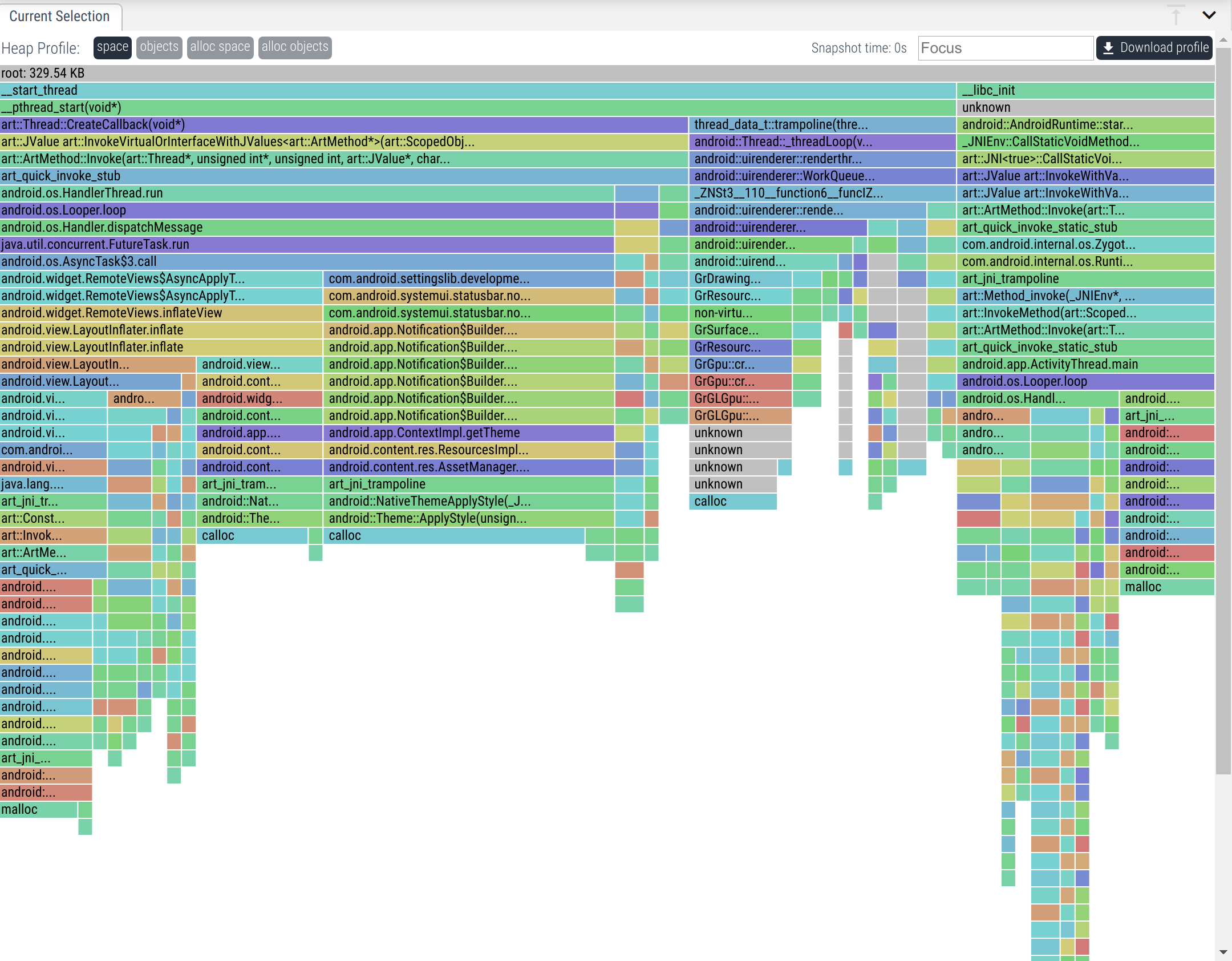The image size is (1232, 961).
Task: Click the download icon in Download profile
Action: click(x=1108, y=48)
